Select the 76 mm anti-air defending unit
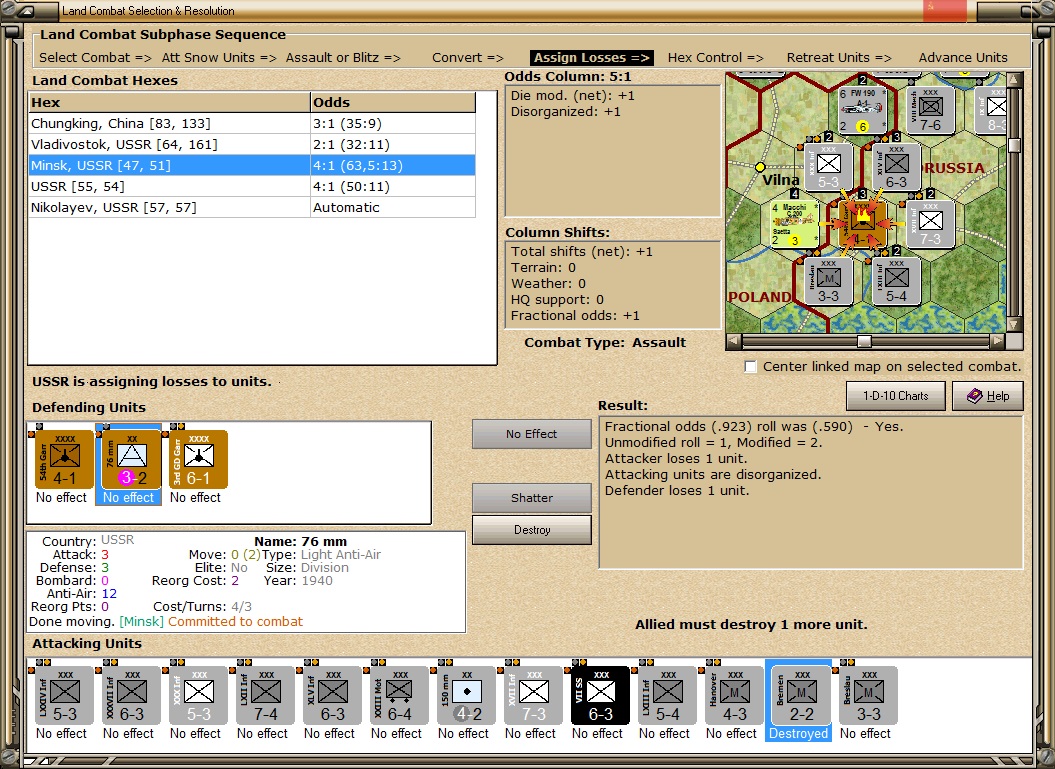 click(131, 460)
